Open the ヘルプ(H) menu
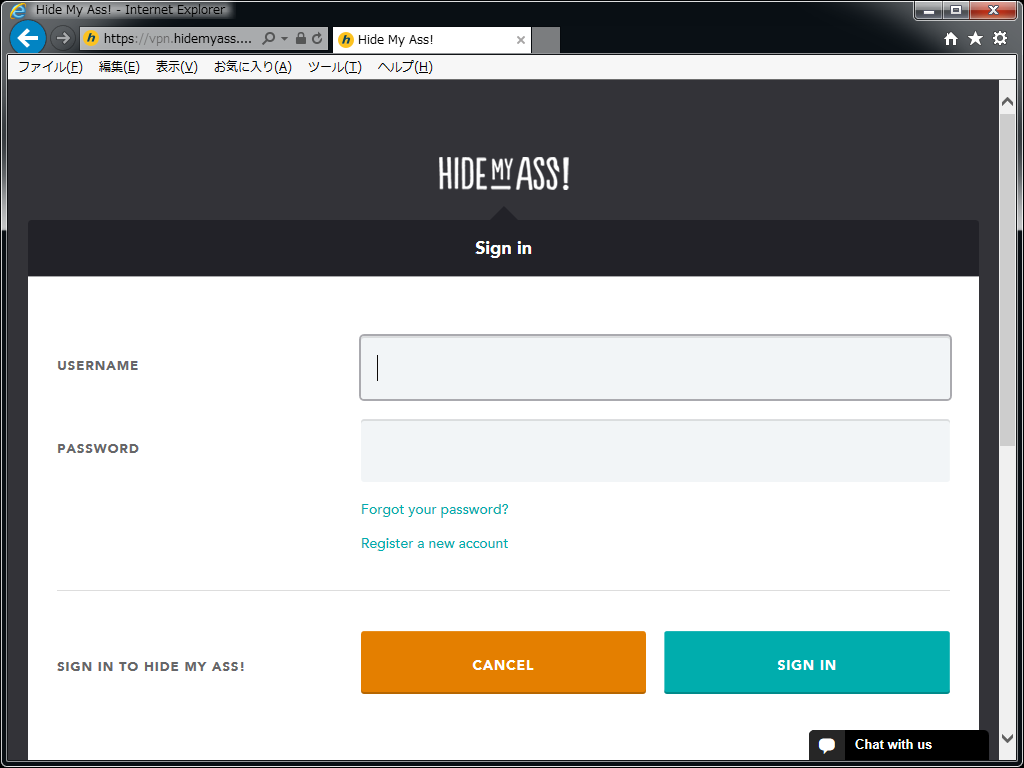The height and width of the screenshot is (768, 1024). pos(405,67)
